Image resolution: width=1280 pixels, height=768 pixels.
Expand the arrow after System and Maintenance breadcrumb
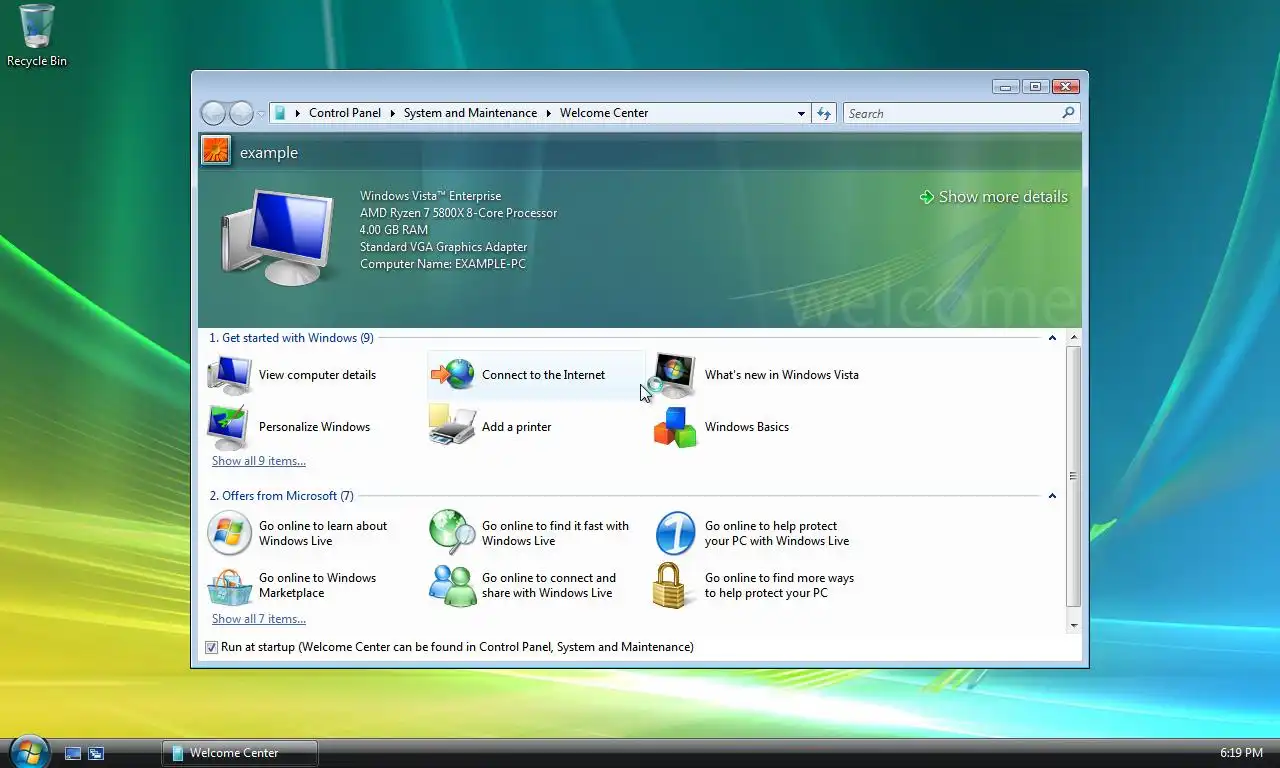(x=548, y=113)
